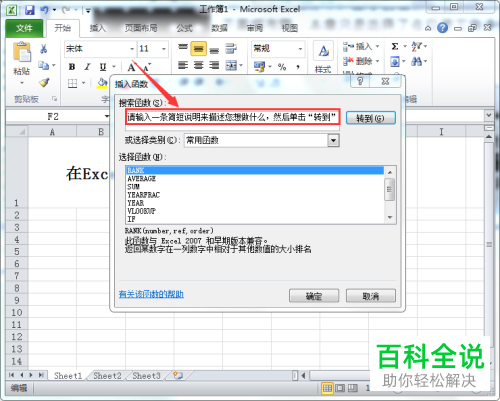Click the Undo arrow icon

(44, 10)
